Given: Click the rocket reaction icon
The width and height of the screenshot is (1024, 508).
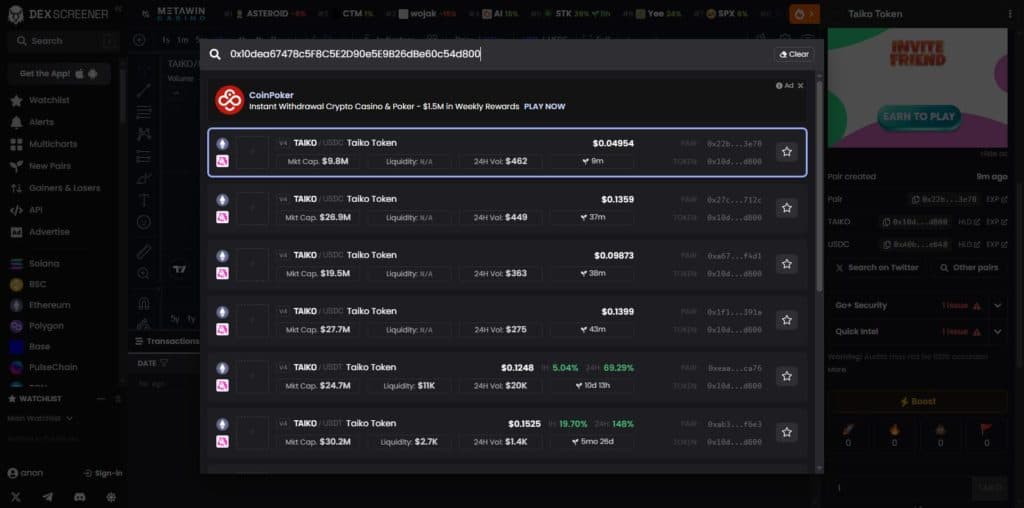Looking at the screenshot, I should [848, 435].
